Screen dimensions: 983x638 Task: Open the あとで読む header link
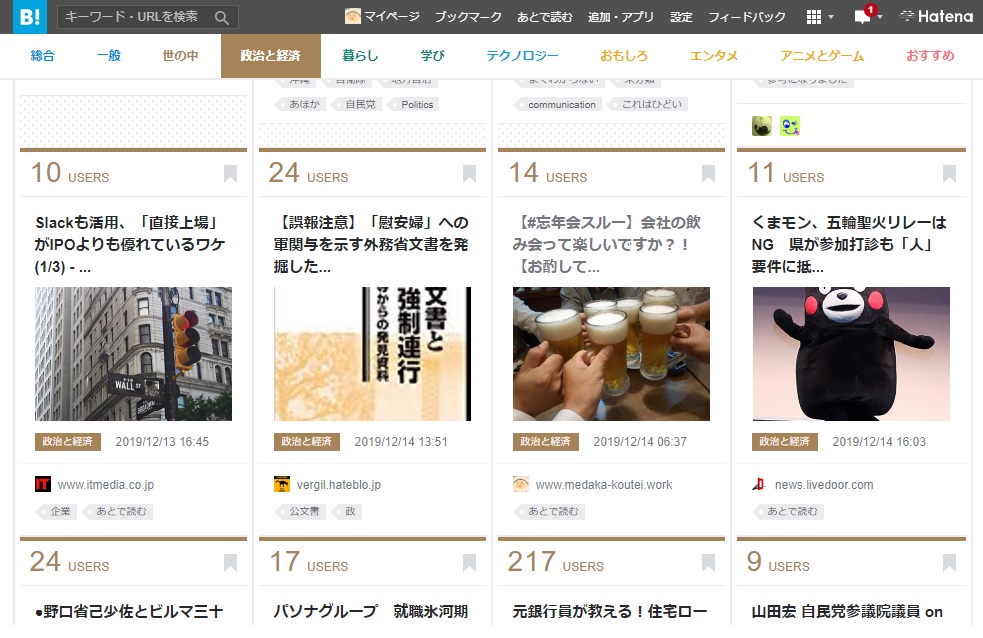[x=545, y=17]
